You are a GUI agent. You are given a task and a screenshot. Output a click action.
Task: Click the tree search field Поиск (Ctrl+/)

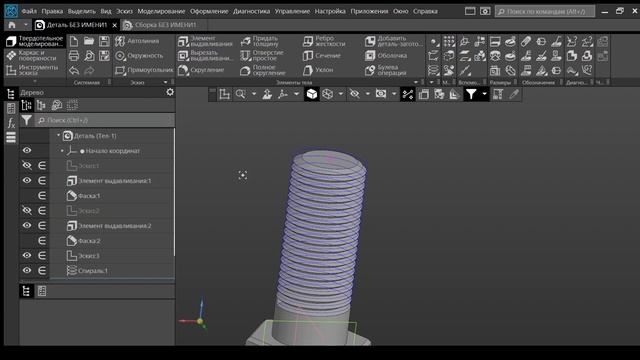tap(105, 120)
